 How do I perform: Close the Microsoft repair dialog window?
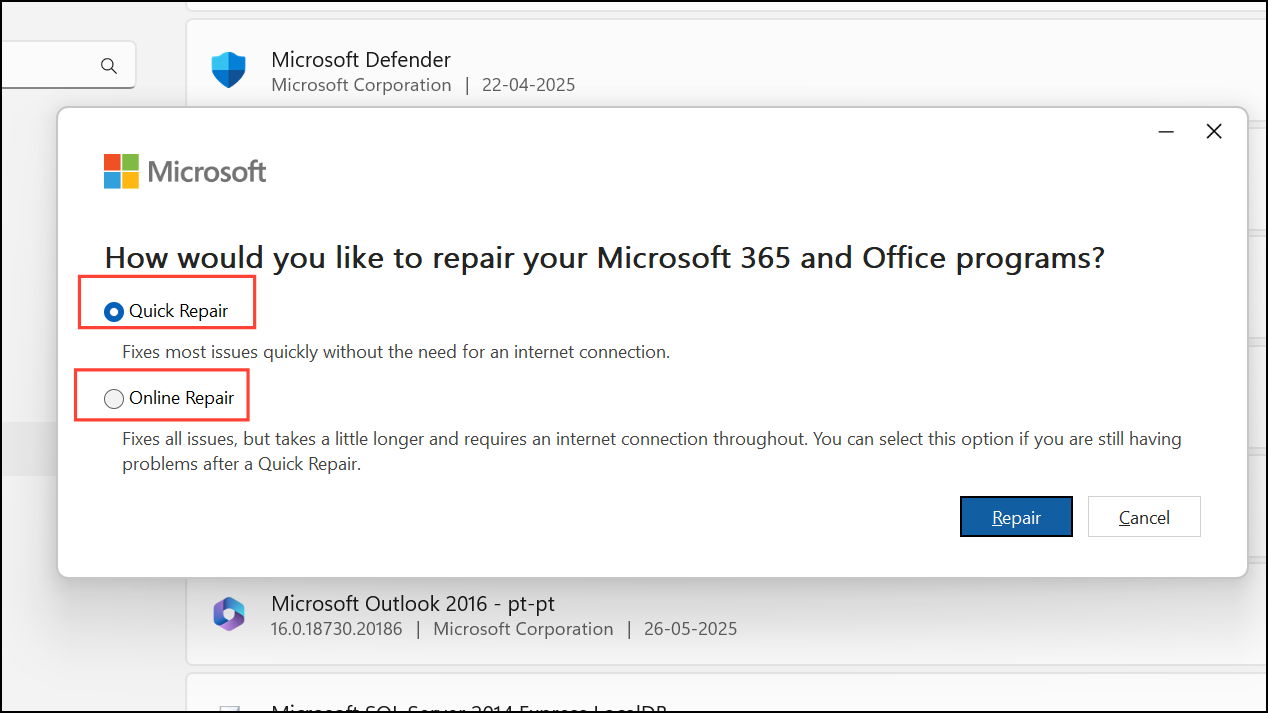pos(1214,131)
